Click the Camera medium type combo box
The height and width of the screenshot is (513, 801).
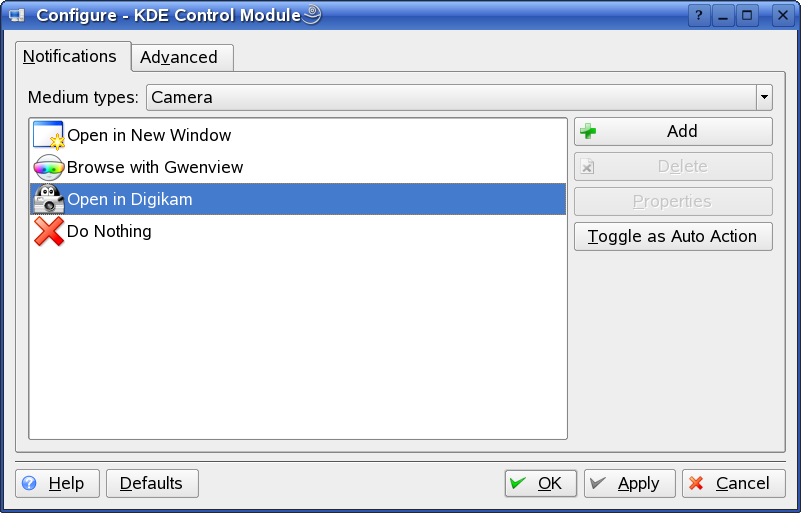450,97
